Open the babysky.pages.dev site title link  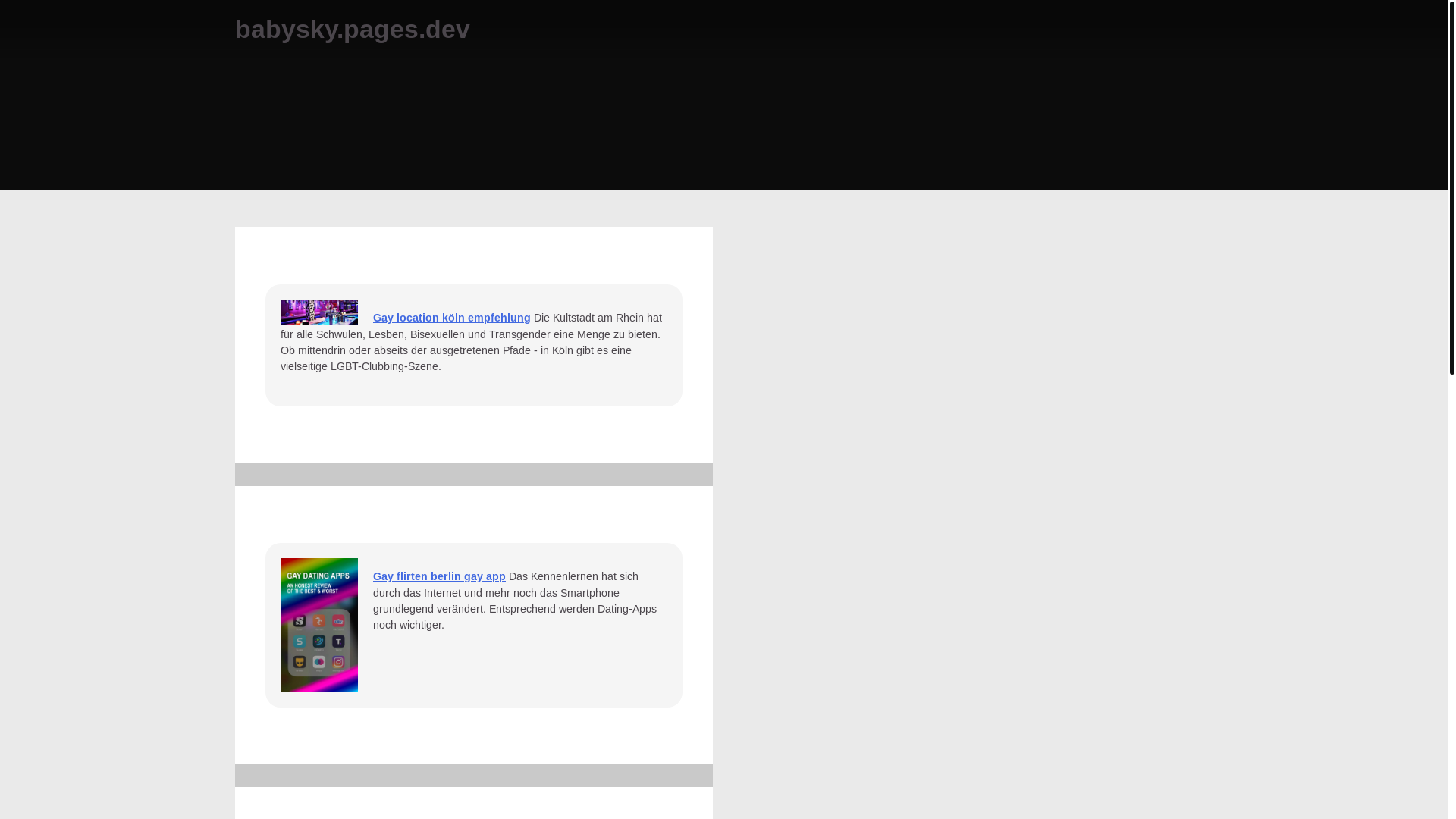coord(352,30)
